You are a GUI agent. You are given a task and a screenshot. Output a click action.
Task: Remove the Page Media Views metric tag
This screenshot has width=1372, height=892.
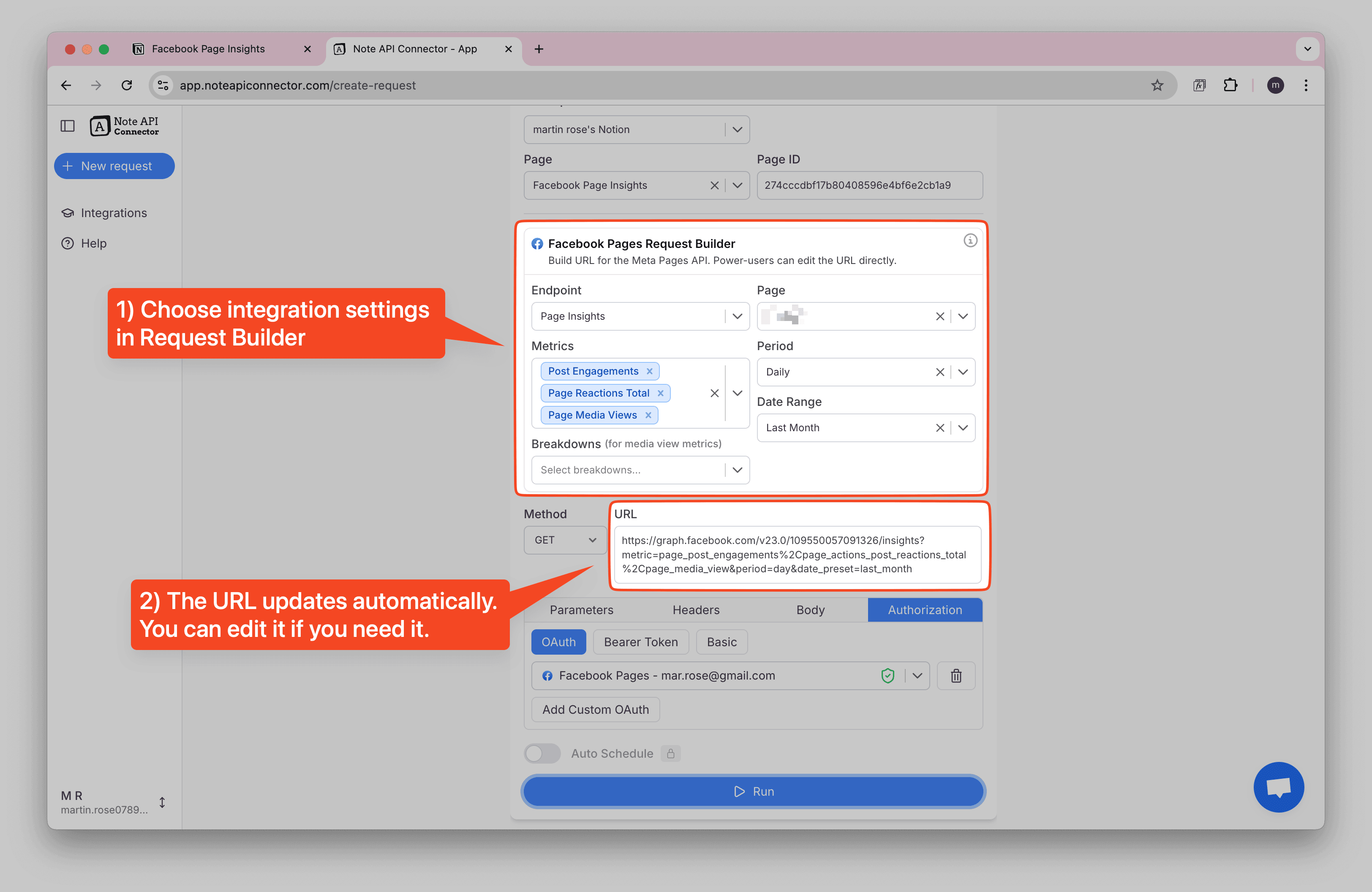648,415
